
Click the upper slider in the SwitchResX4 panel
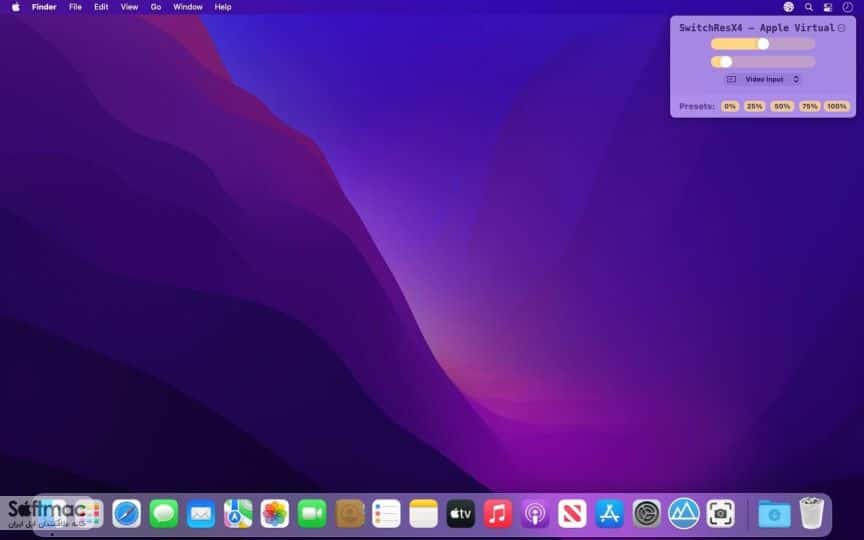pyautogui.click(x=763, y=44)
